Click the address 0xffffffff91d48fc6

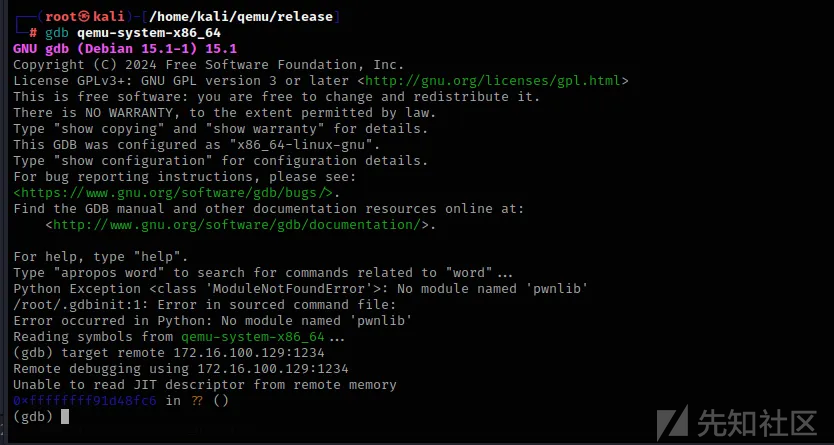[x=85, y=400]
